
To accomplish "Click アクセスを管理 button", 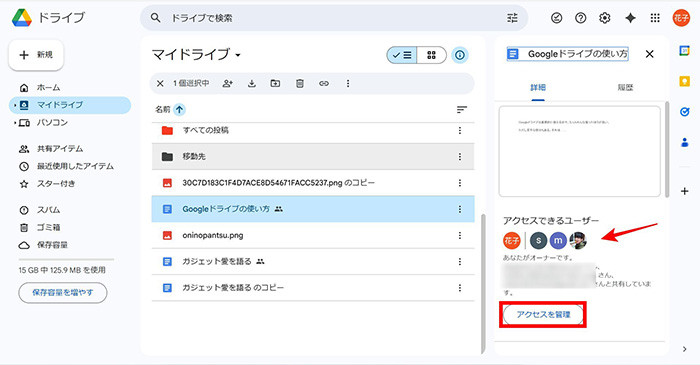I will (x=543, y=315).
